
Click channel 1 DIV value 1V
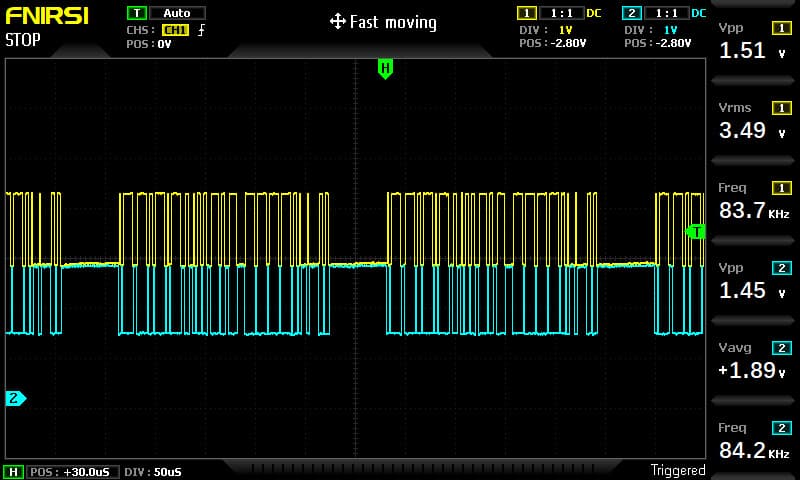point(565,30)
